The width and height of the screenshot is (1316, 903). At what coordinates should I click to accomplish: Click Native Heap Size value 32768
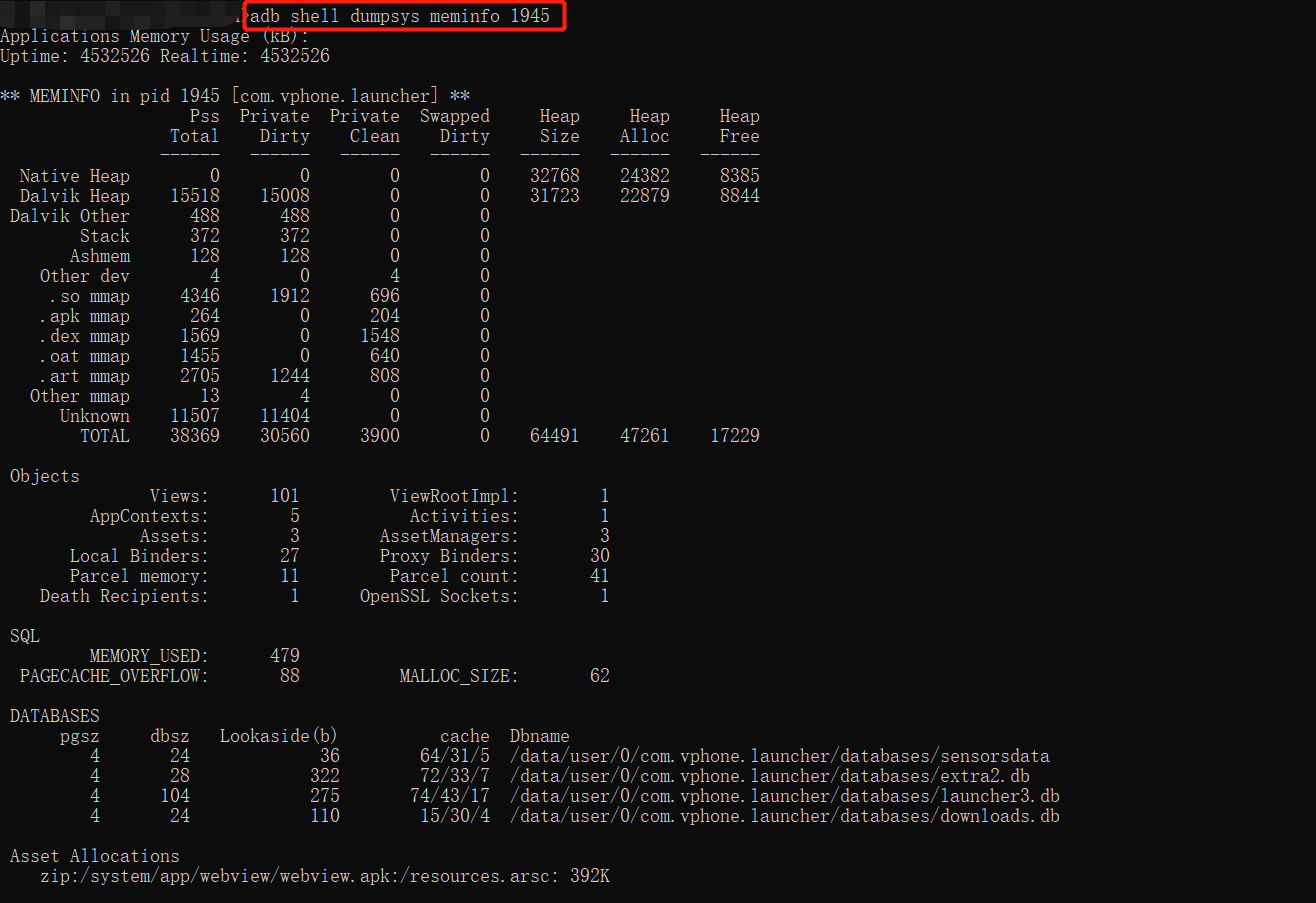(555, 176)
